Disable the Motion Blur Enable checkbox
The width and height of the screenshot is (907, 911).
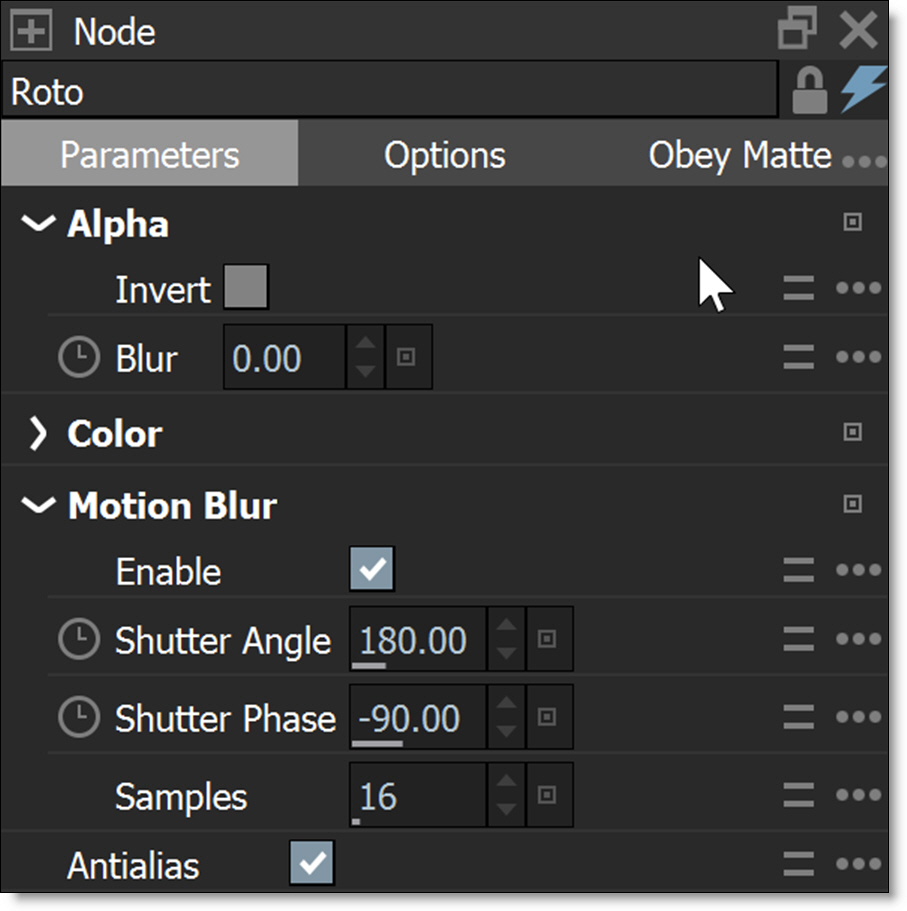click(x=372, y=570)
